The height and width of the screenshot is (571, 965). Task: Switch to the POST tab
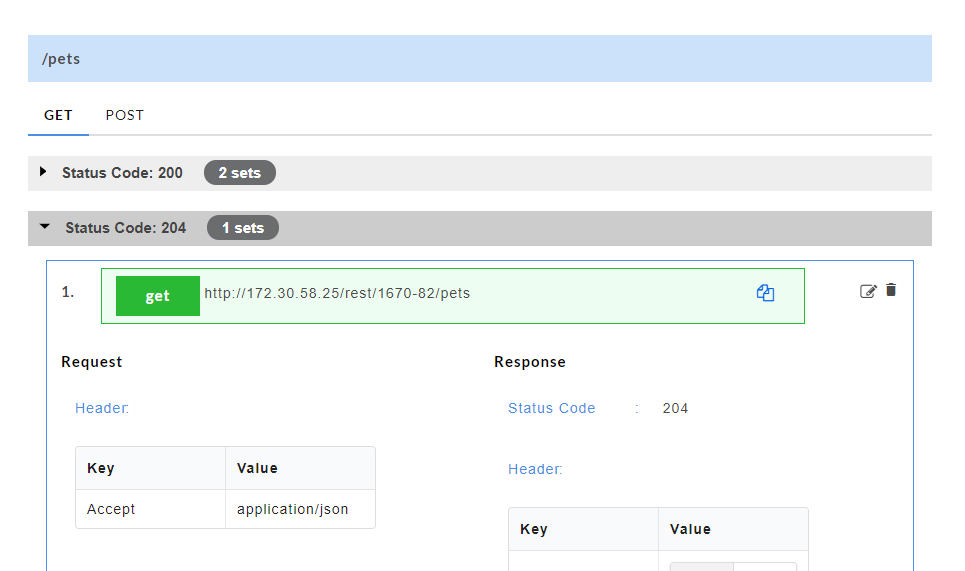point(124,115)
